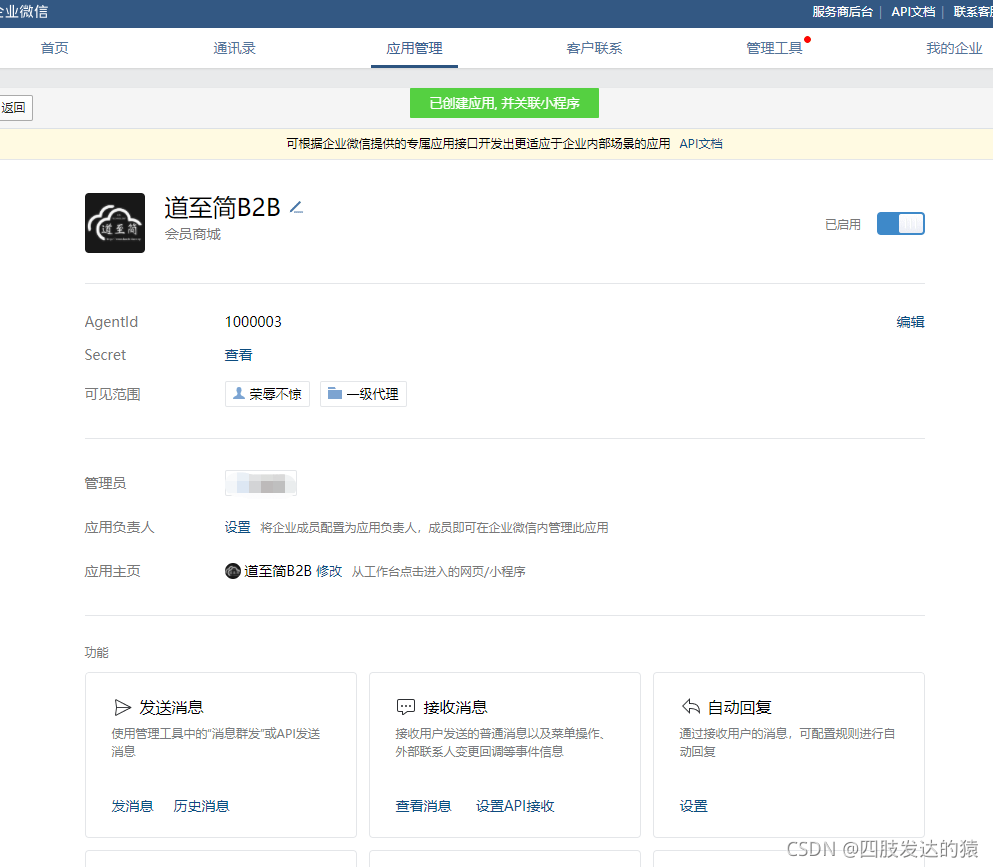
Task: Click 修改 next to 应用主页
Action: pos(329,571)
